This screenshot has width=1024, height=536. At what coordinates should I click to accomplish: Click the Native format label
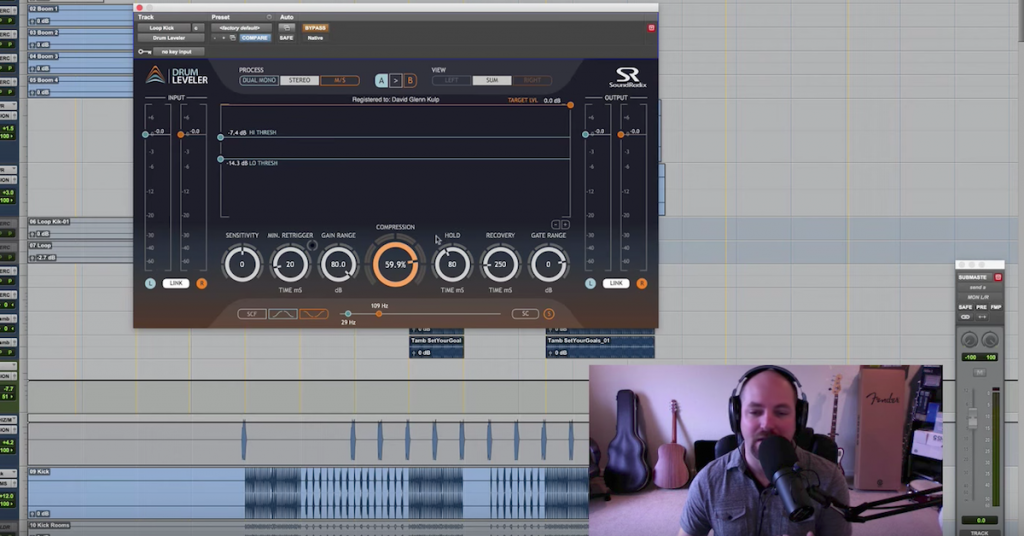coord(315,38)
